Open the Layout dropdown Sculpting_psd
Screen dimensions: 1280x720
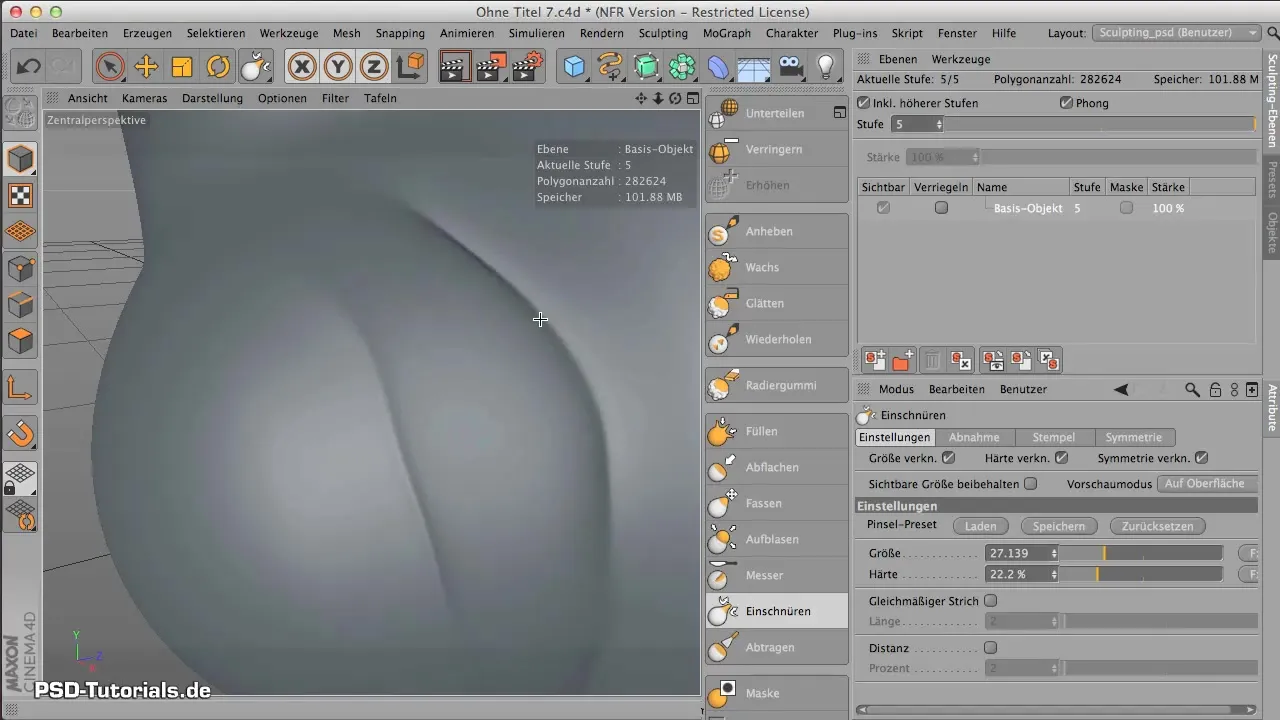(x=1177, y=33)
